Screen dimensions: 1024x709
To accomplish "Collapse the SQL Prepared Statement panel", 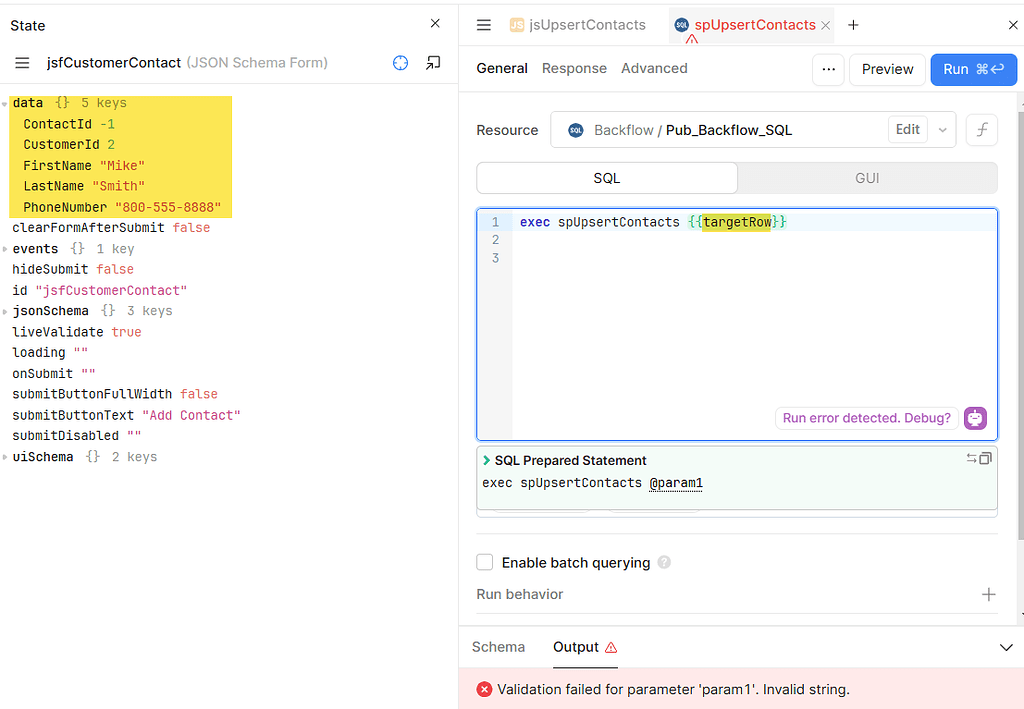I will [x=487, y=461].
